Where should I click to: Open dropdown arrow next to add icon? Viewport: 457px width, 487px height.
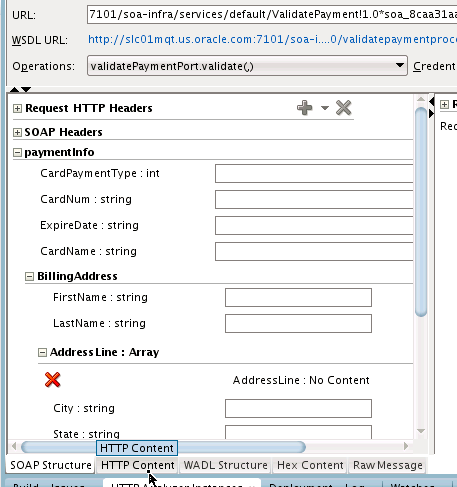click(x=325, y=108)
